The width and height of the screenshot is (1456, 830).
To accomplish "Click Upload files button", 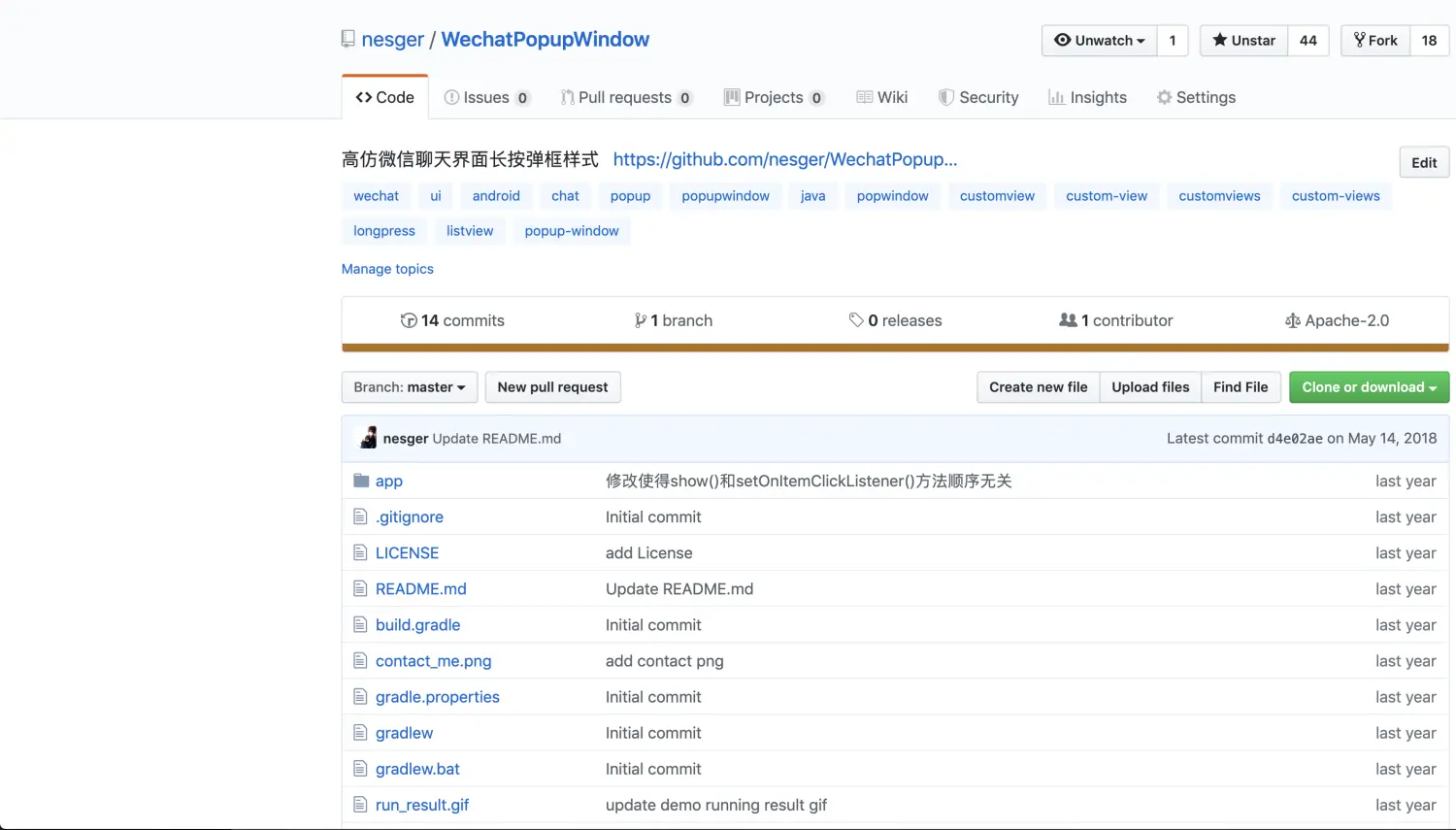I will click(x=1150, y=386).
